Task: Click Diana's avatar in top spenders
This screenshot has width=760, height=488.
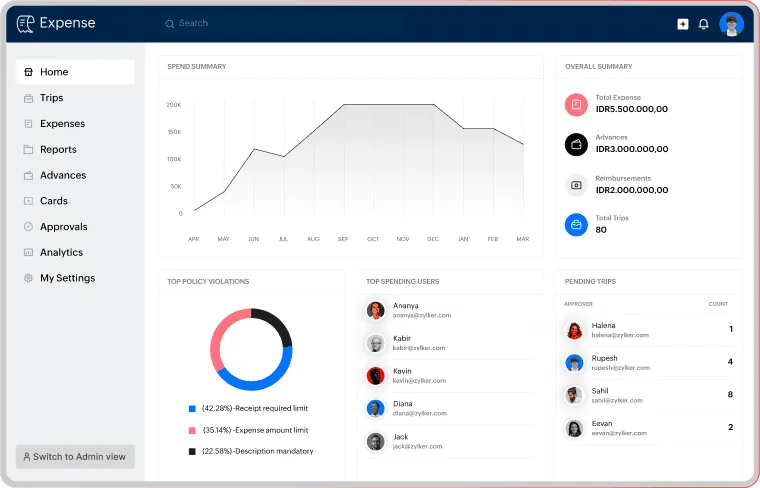Action: point(375,409)
